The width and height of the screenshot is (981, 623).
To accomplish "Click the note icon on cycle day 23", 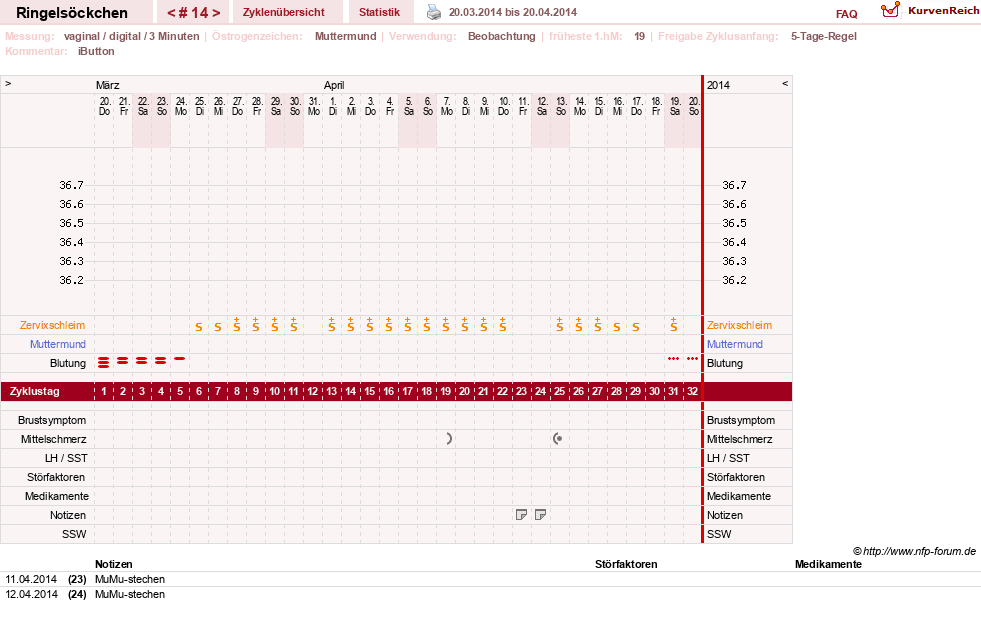I will [x=521, y=515].
